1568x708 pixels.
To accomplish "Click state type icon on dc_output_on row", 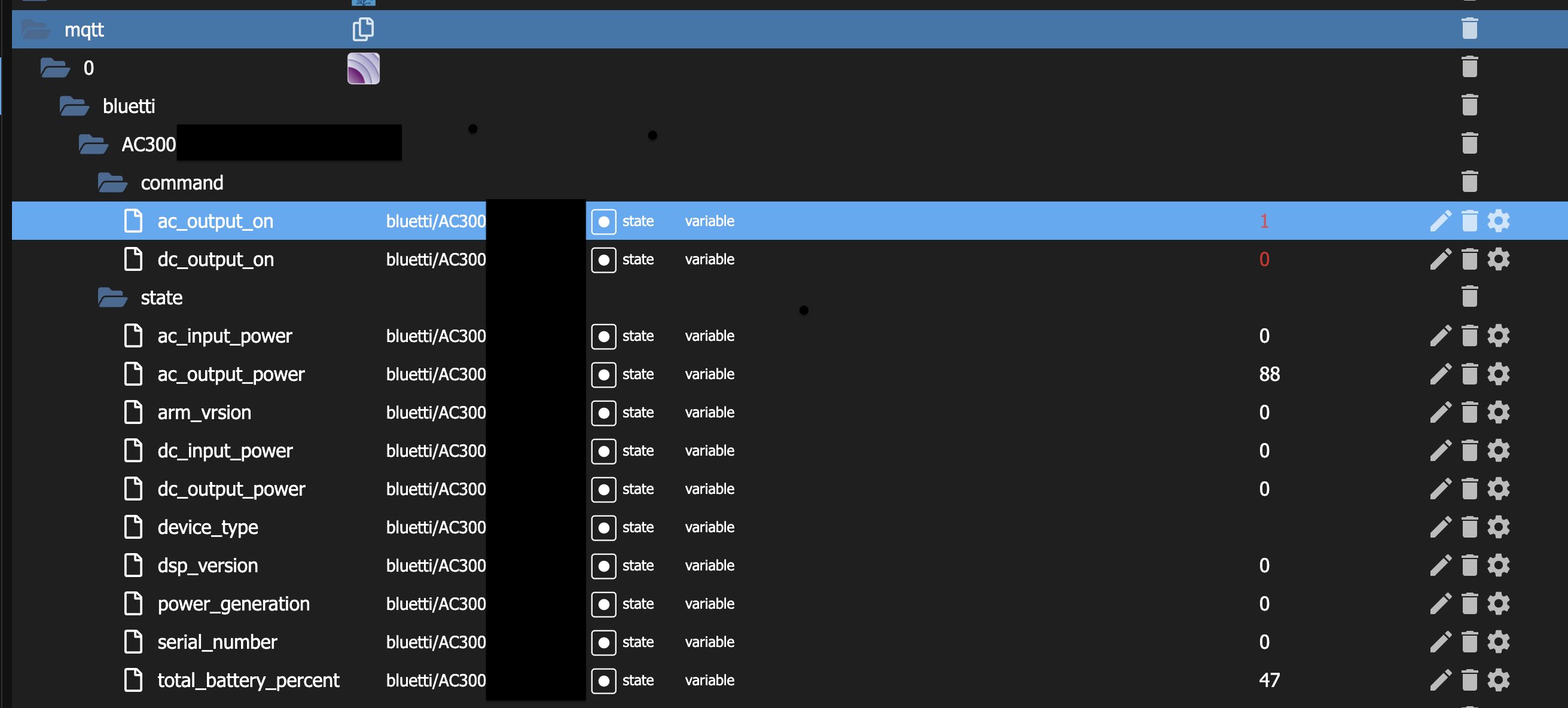I will [x=603, y=260].
